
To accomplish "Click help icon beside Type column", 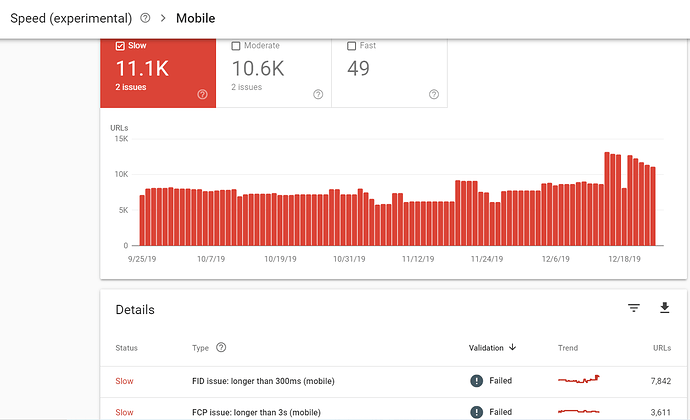I will click(221, 347).
